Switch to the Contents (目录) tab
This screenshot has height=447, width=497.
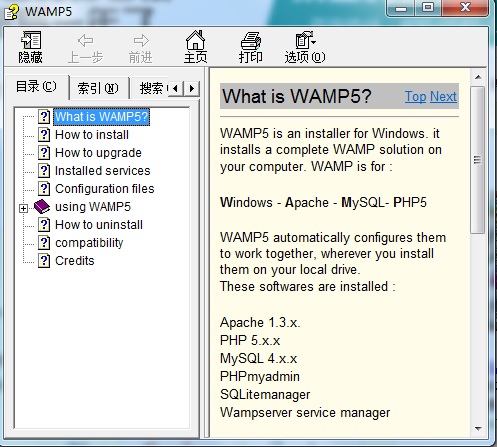pos(36,87)
